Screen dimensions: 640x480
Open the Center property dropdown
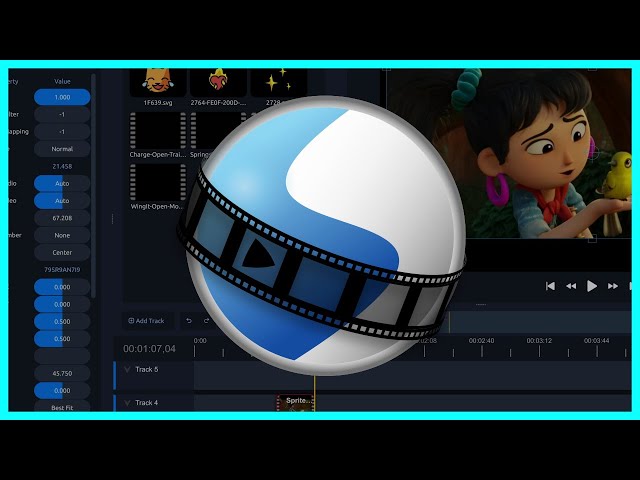tap(62, 252)
